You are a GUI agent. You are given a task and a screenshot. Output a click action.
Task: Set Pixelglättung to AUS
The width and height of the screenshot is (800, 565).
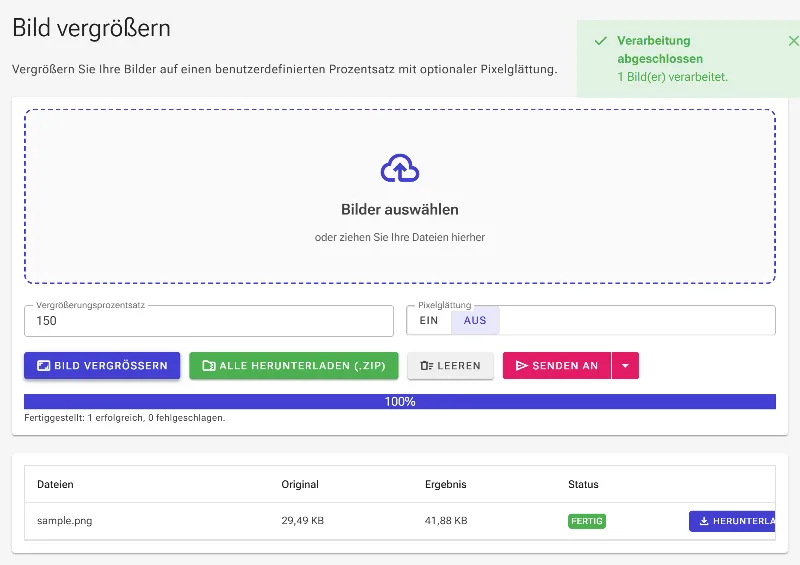pyautogui.click(x=475, y=321)
